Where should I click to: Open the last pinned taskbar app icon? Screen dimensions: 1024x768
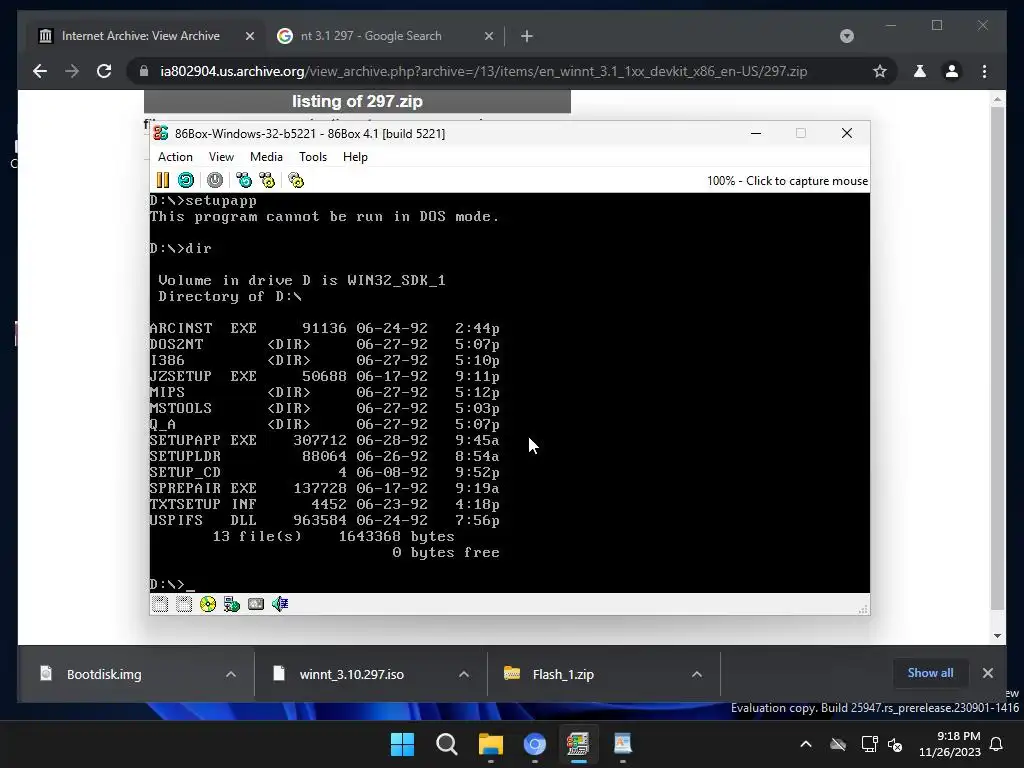[x=622, y=744]
